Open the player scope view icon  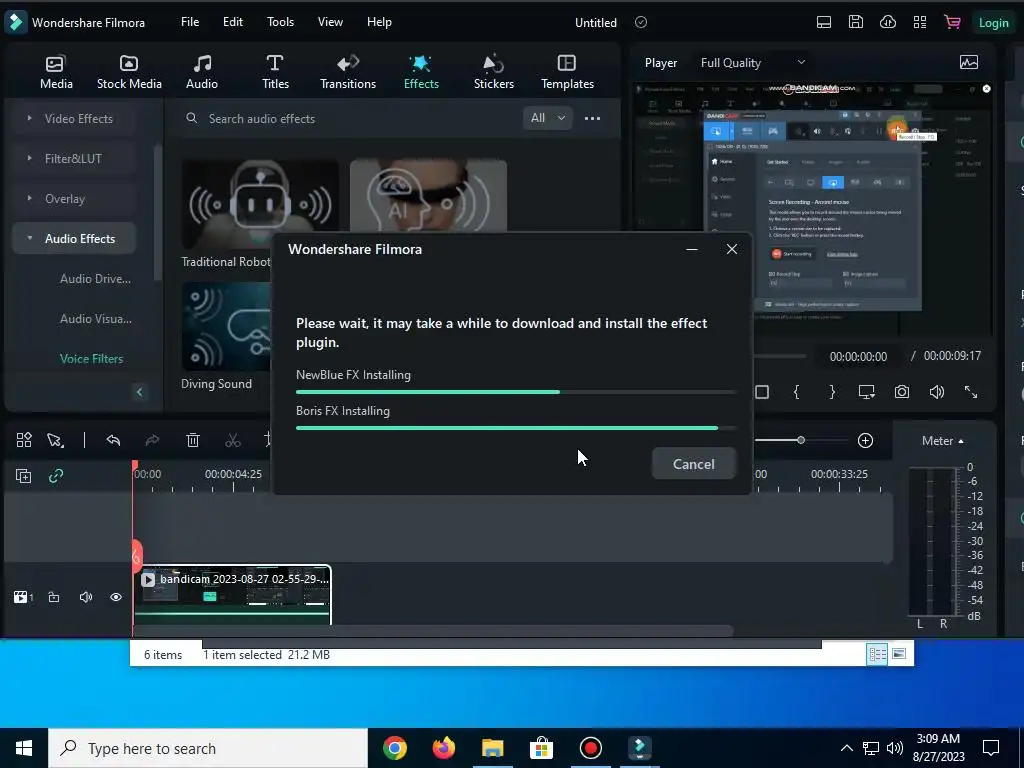pyautogui.click(x=969, y=63)
